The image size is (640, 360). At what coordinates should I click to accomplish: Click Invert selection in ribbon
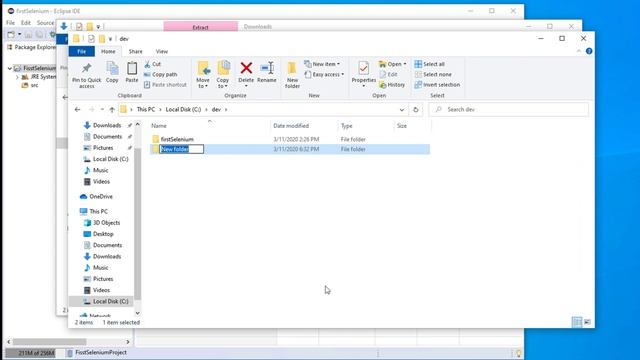[437, 85]
